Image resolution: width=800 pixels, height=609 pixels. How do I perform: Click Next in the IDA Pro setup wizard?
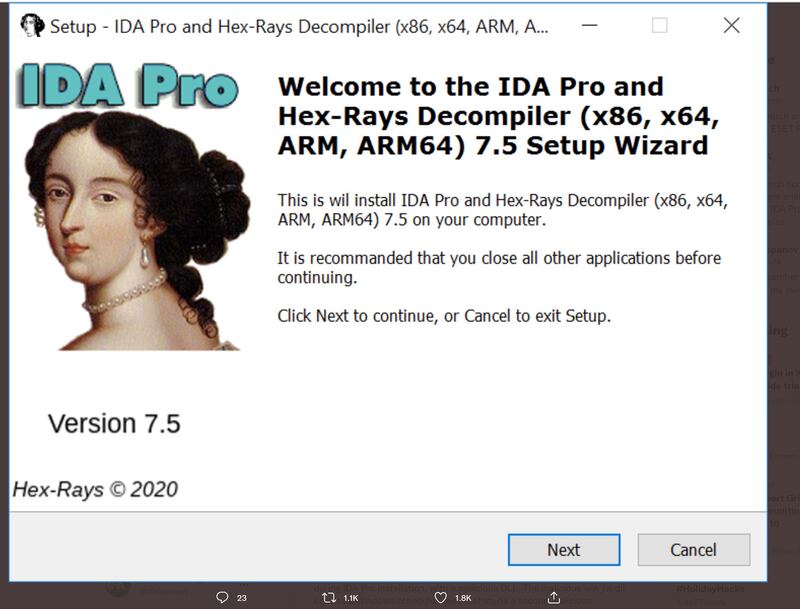[x=564, y=550]
